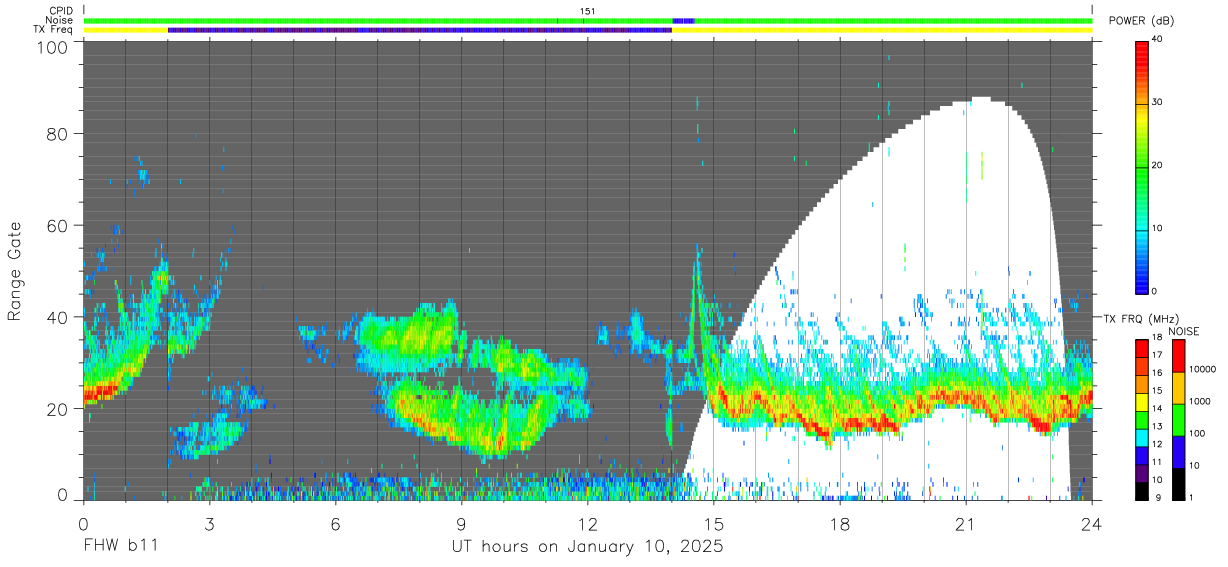Click the 21 tick label on the UT hours axis
1228x567 pixels.
tap(966, 523)
